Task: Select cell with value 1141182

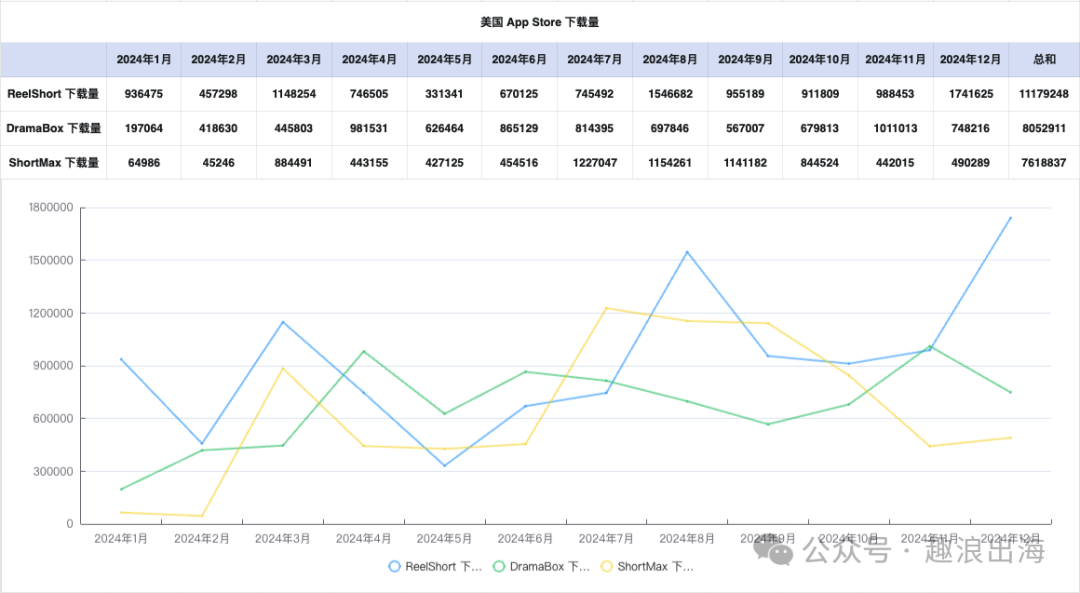Action: [745, 163]
